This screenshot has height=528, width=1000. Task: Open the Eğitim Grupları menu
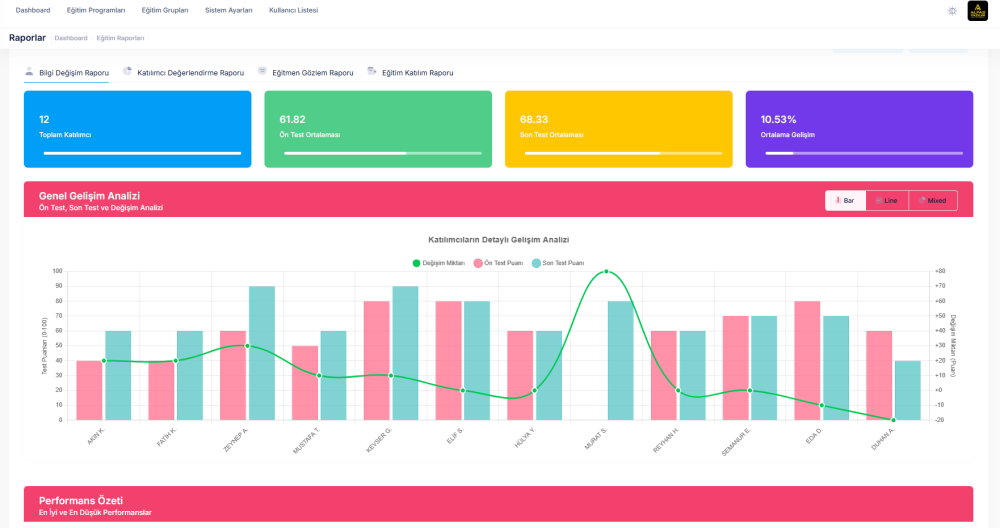(x=165, y=10)
